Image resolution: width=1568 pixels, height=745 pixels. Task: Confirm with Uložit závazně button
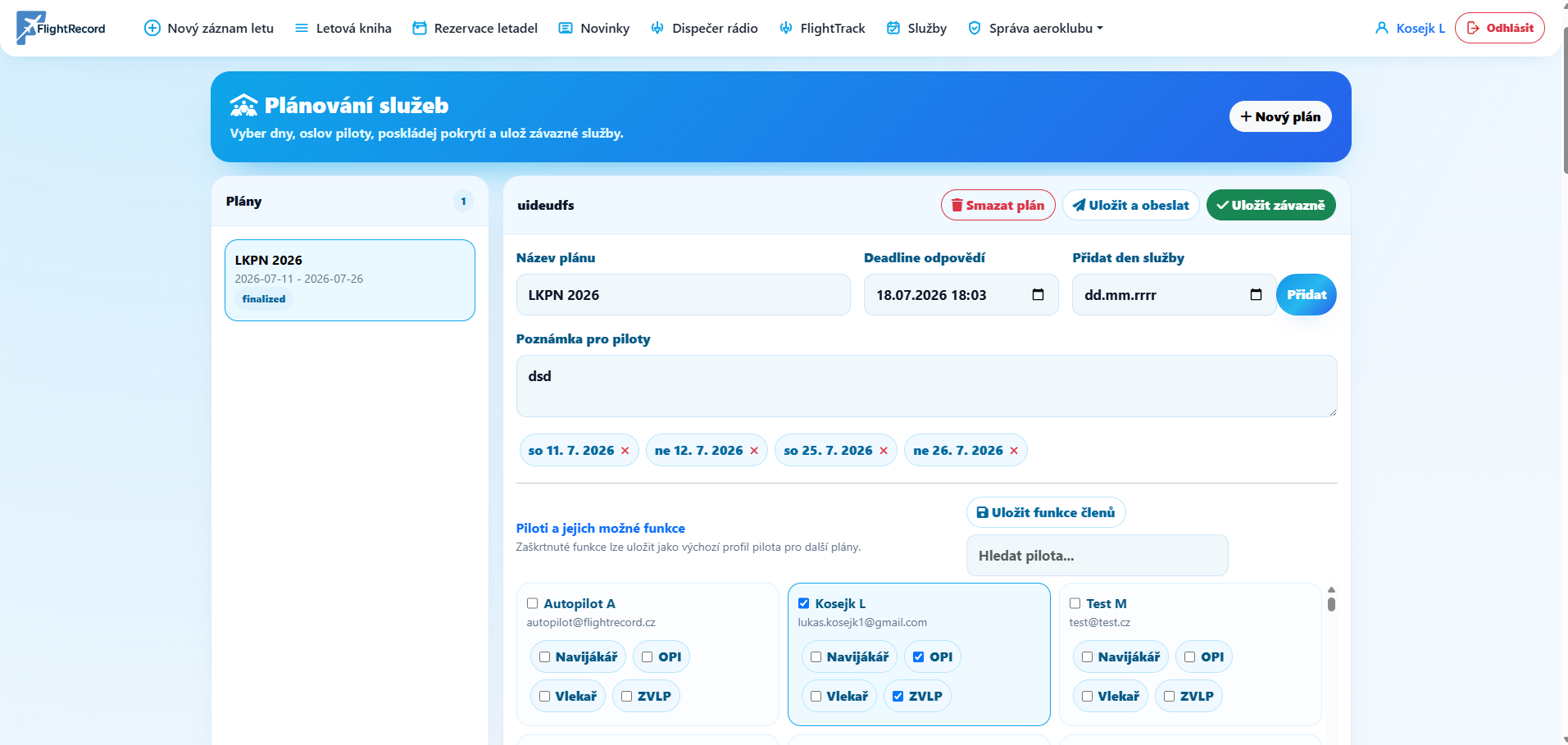[1270, 205]
